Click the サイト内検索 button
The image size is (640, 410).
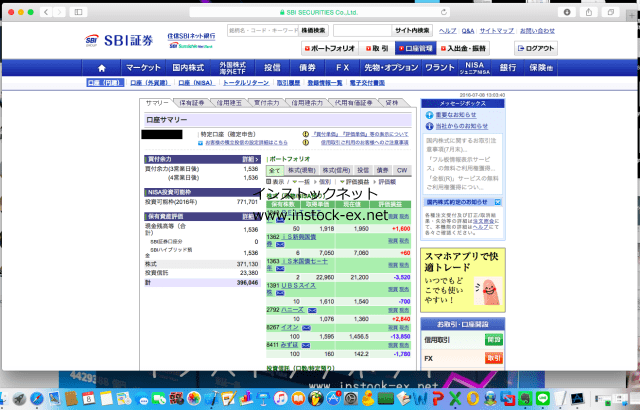(x=412, y=31)
